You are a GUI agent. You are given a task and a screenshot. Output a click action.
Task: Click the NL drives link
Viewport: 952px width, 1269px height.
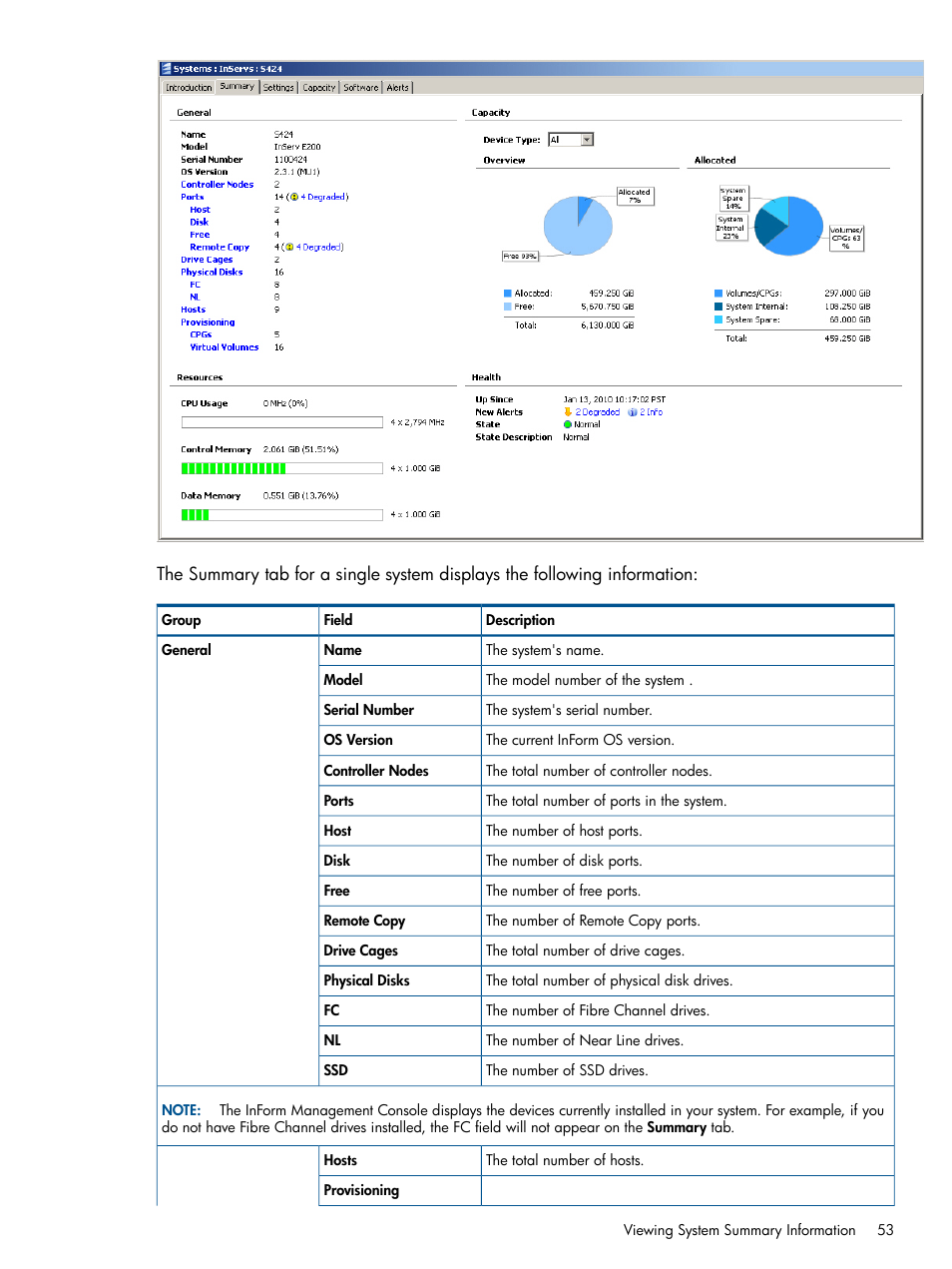click(196, 298)
